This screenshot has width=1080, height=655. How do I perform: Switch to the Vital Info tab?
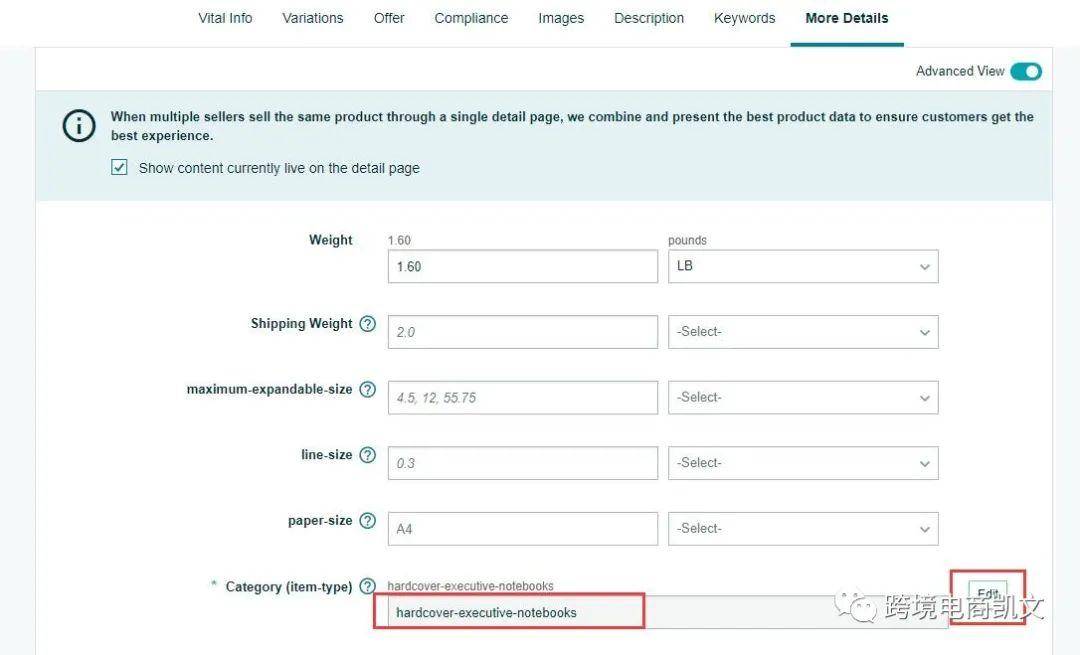(x=225, y=18)
